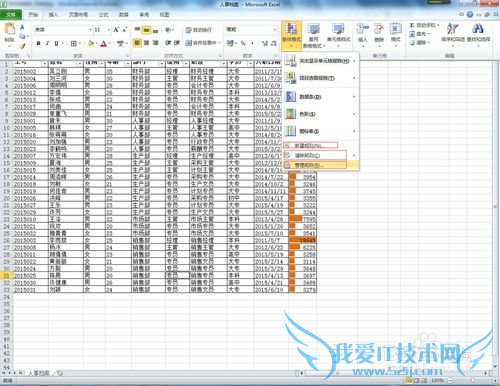Screen dimensions: 500x386
Task: Open the 数据条 data bars submenu
Action: point(321,97)
